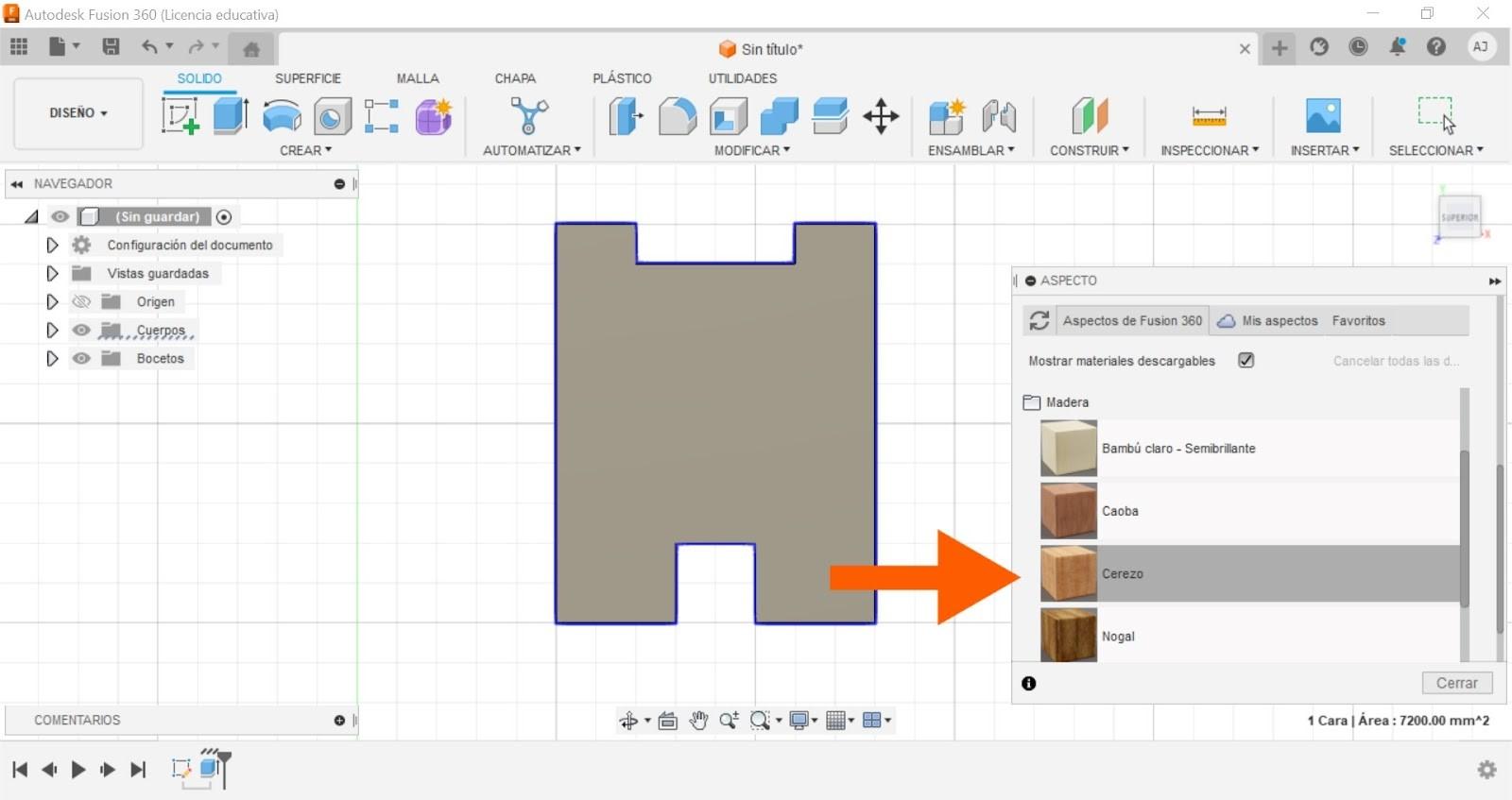Play the timeline
1512x800 pixels.
pos(78,770)
